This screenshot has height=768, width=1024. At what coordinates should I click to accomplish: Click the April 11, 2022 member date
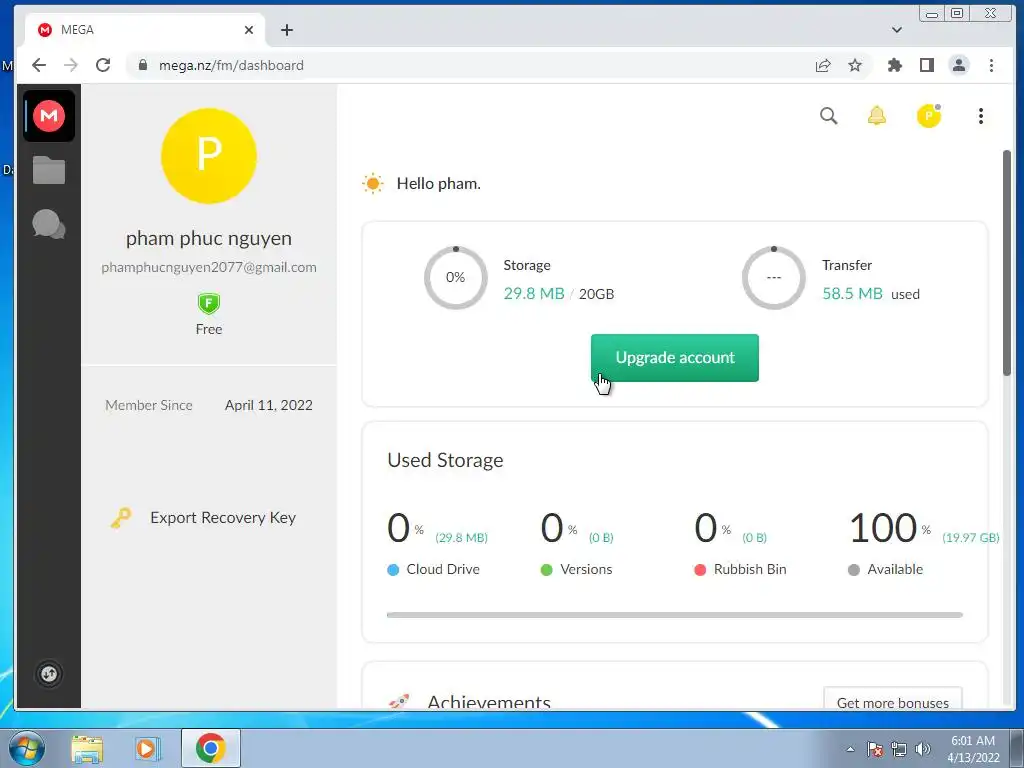(x=268, y=405)
